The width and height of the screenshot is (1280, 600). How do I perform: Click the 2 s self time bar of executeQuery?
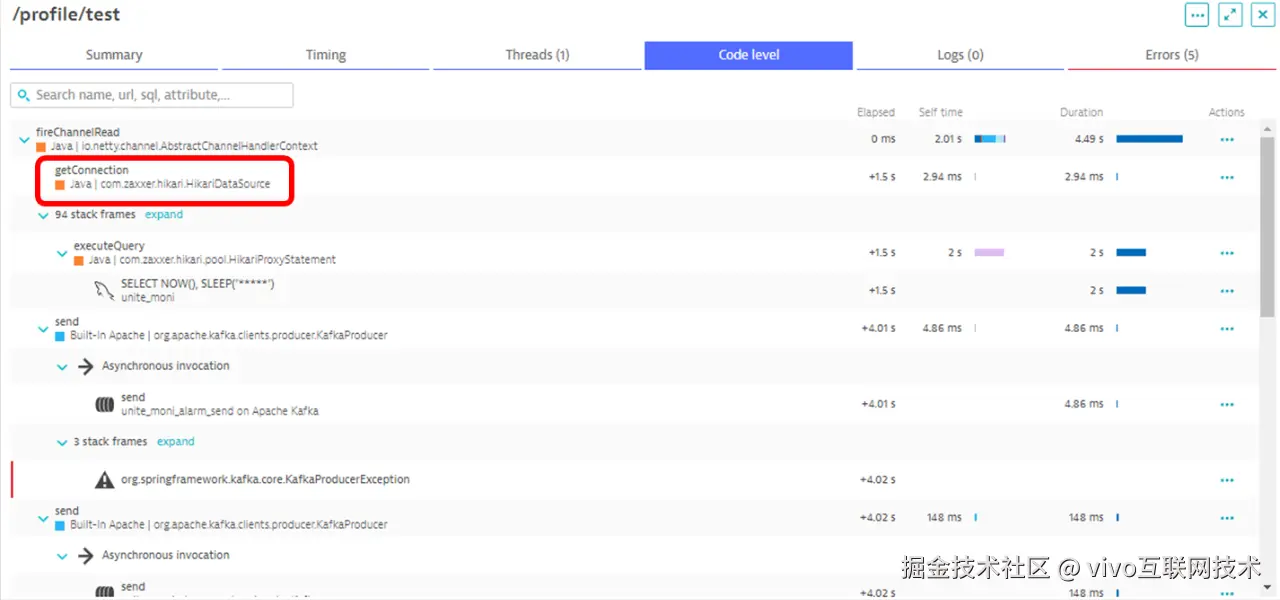(x=989, y=253)
